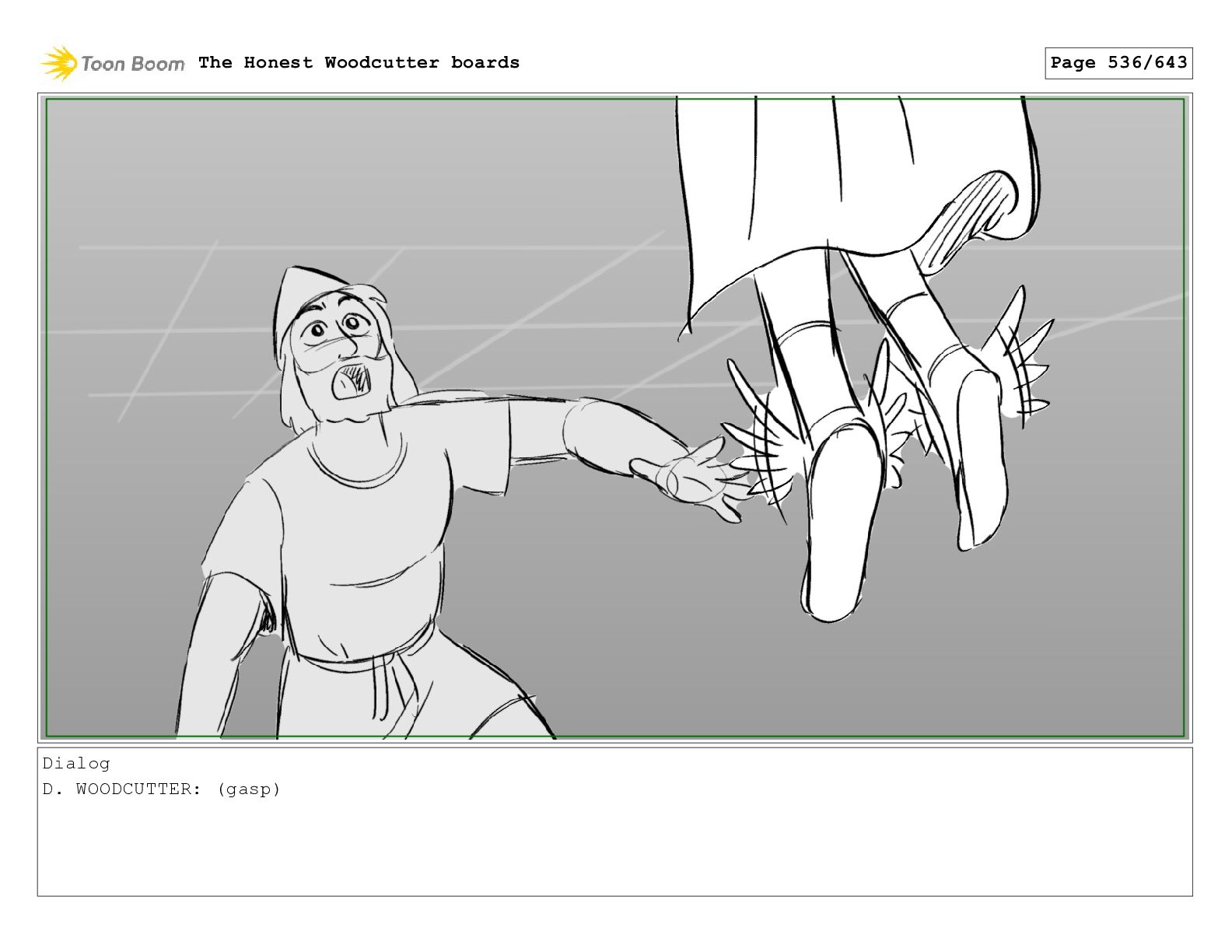Viewport: 1232px width, 952px height.
Task: Click the Toon Boom logo
Action: pyautogui.click(x=113, y=63)
